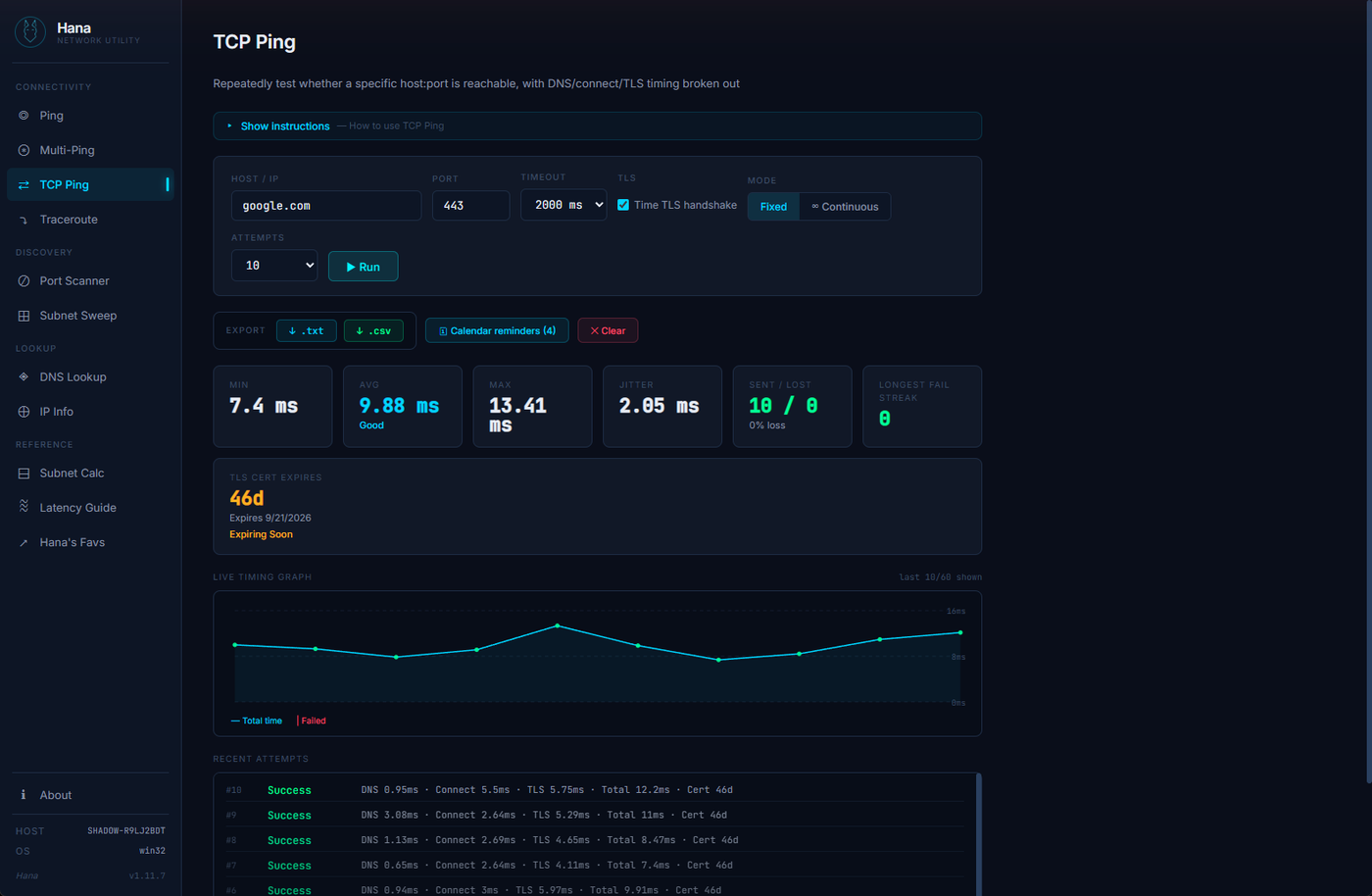Image resolution: width=1372 pixels, height=896 pixels.
Task: Click attempt #10 Success row
Action: [595, 790]
